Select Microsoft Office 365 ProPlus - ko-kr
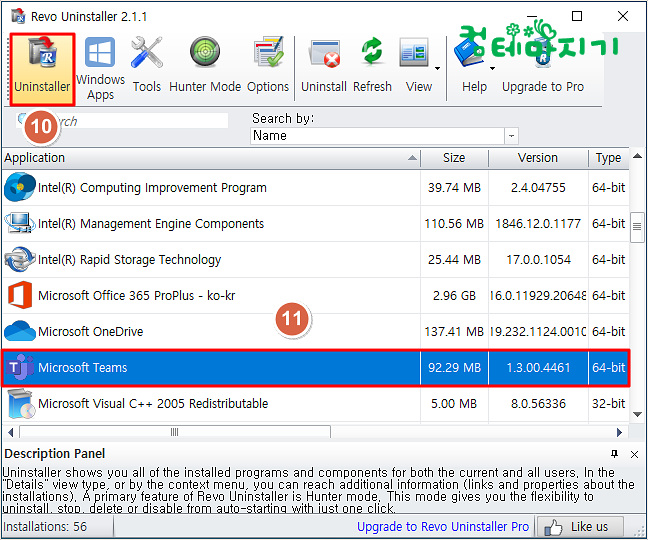The height and width of the screenshot is (540, 648). [x=316, y=295]
